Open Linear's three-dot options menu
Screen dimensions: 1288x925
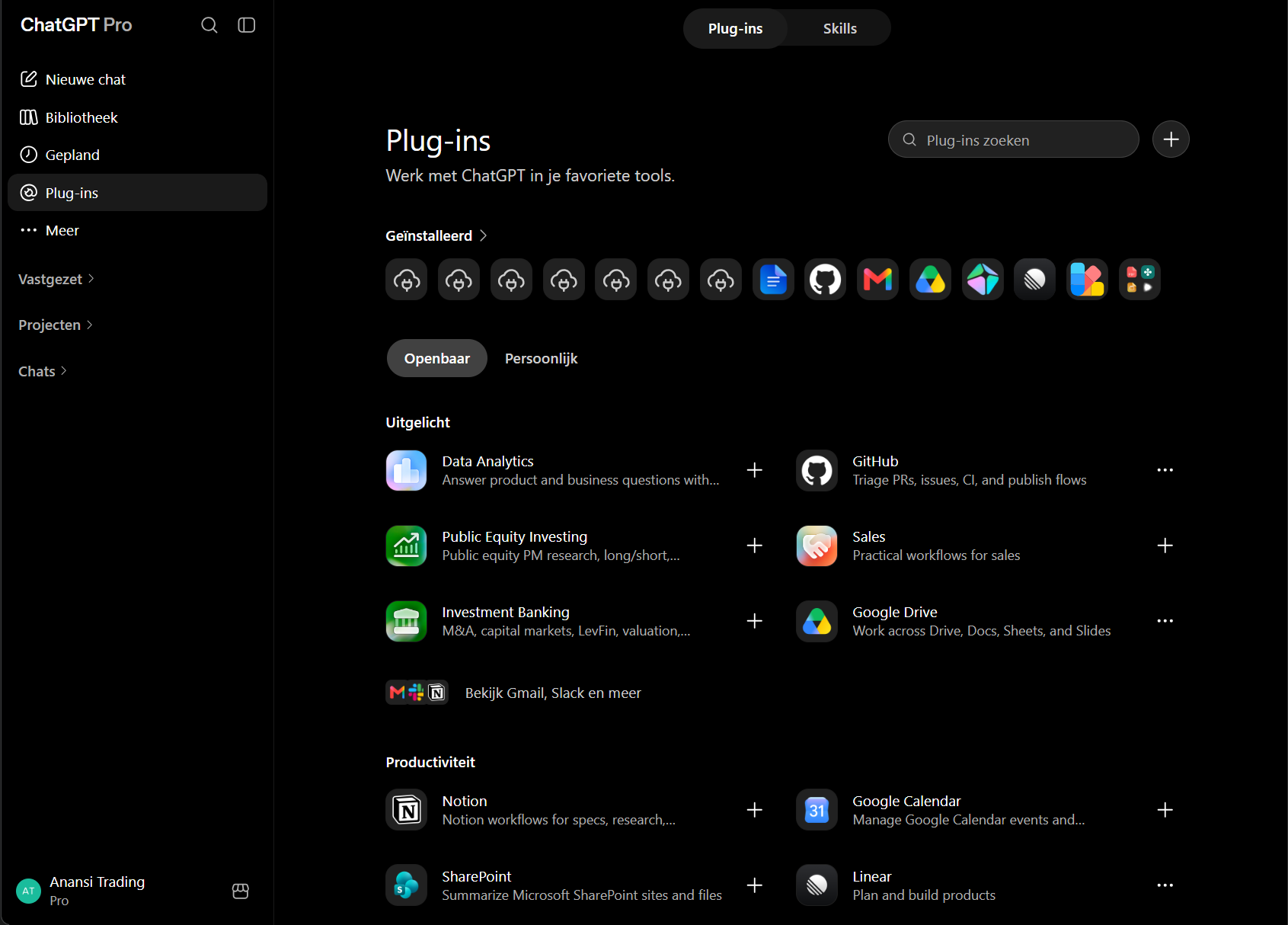pos(1165,885)
